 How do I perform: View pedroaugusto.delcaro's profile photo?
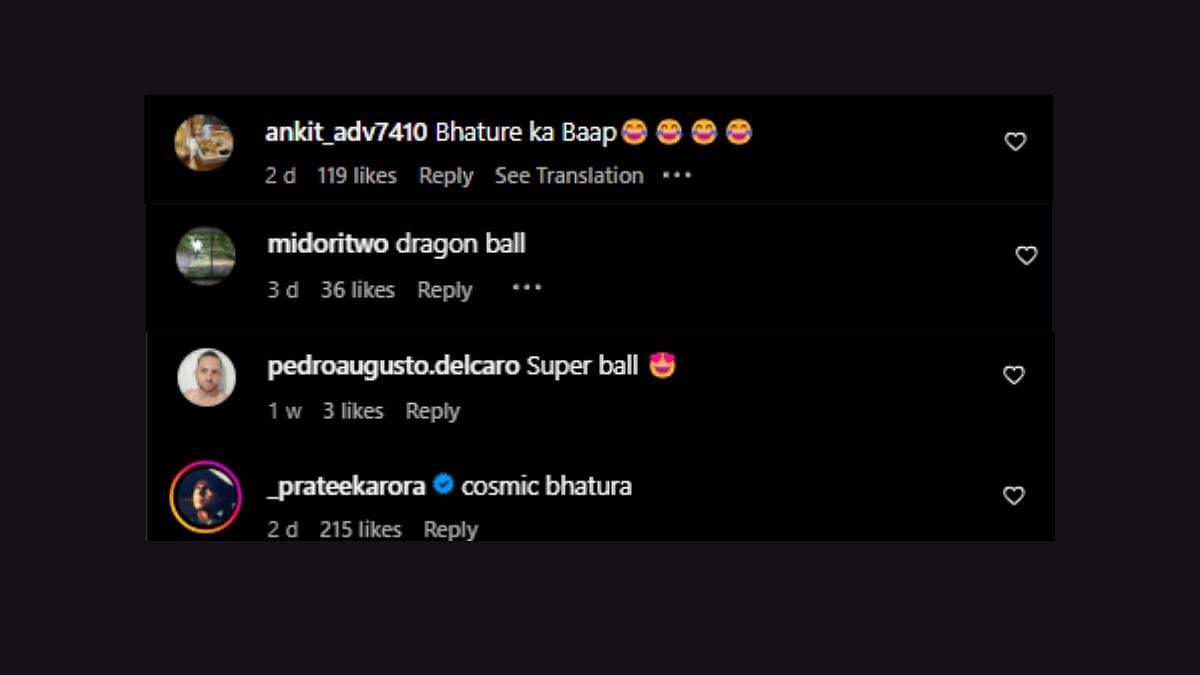coord(207,377)
